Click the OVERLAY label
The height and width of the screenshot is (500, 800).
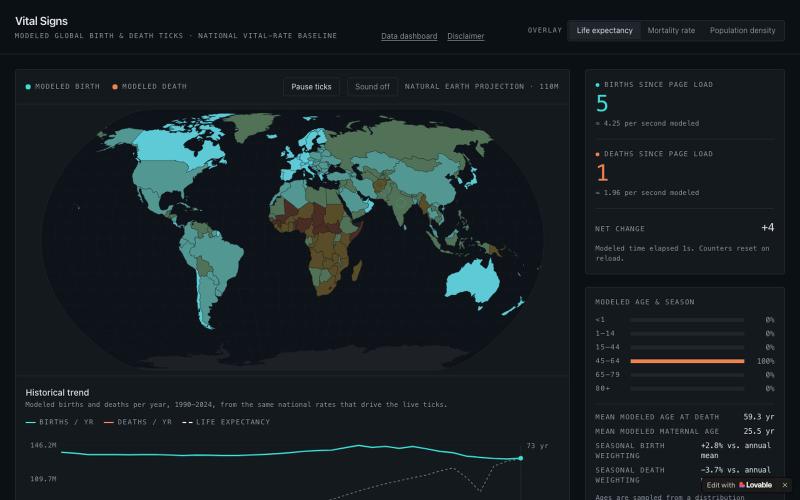(544, 31)
